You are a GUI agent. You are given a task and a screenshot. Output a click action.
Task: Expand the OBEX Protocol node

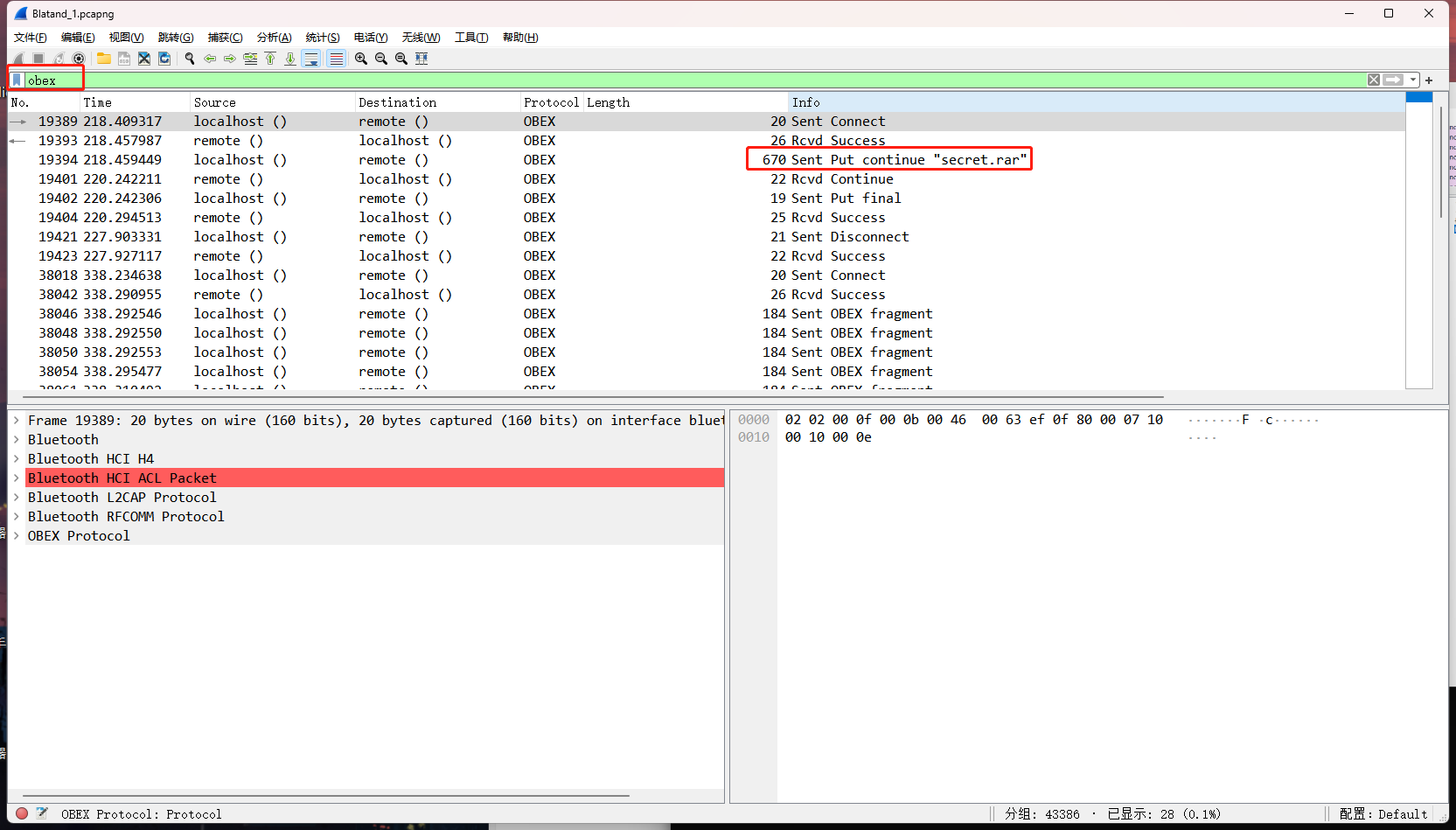pyautogui.click(x=17, y=536)
